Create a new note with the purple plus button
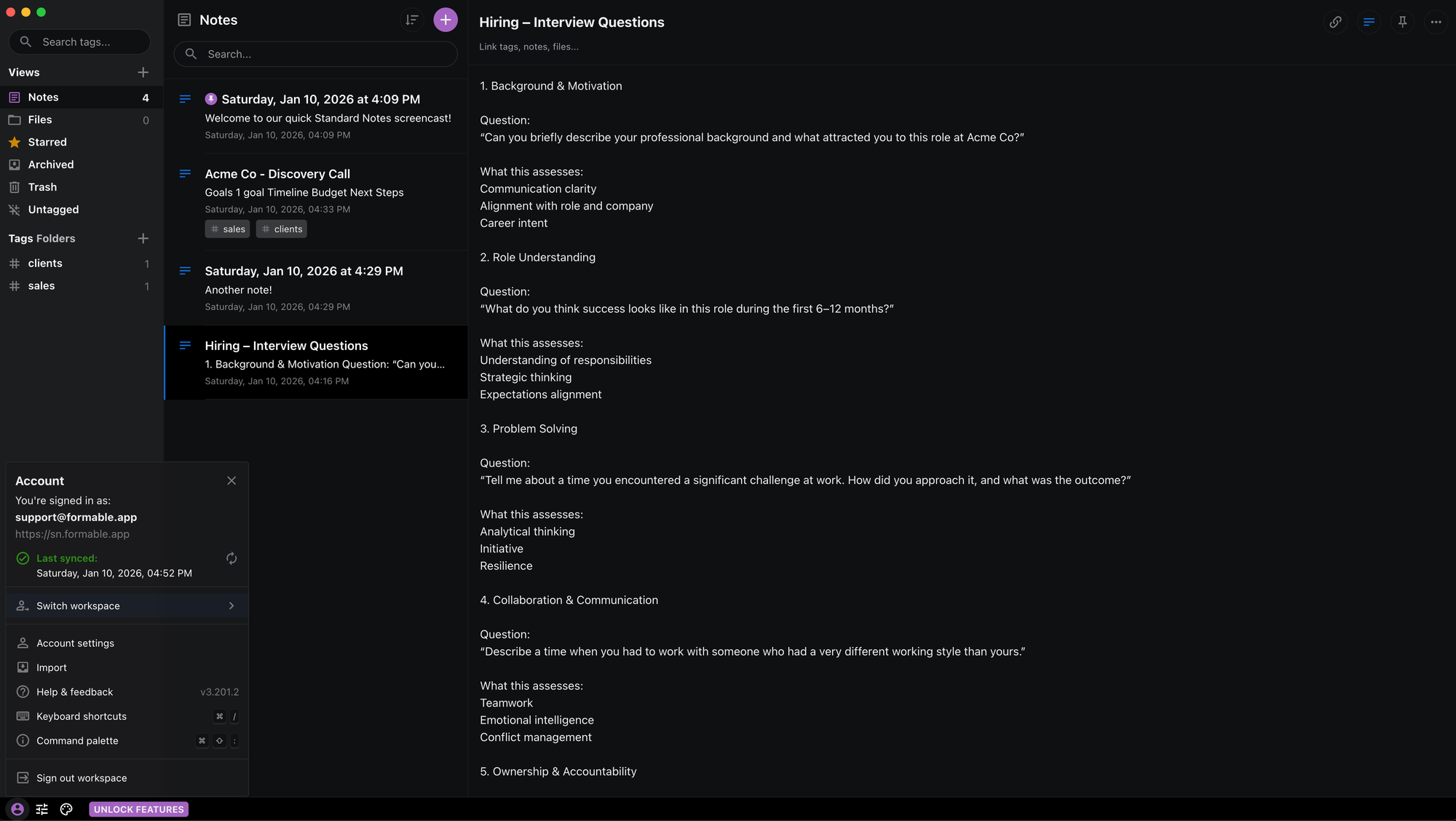Image resolution: width=1456 pixels, height=821 pixels. pos(446,20)
